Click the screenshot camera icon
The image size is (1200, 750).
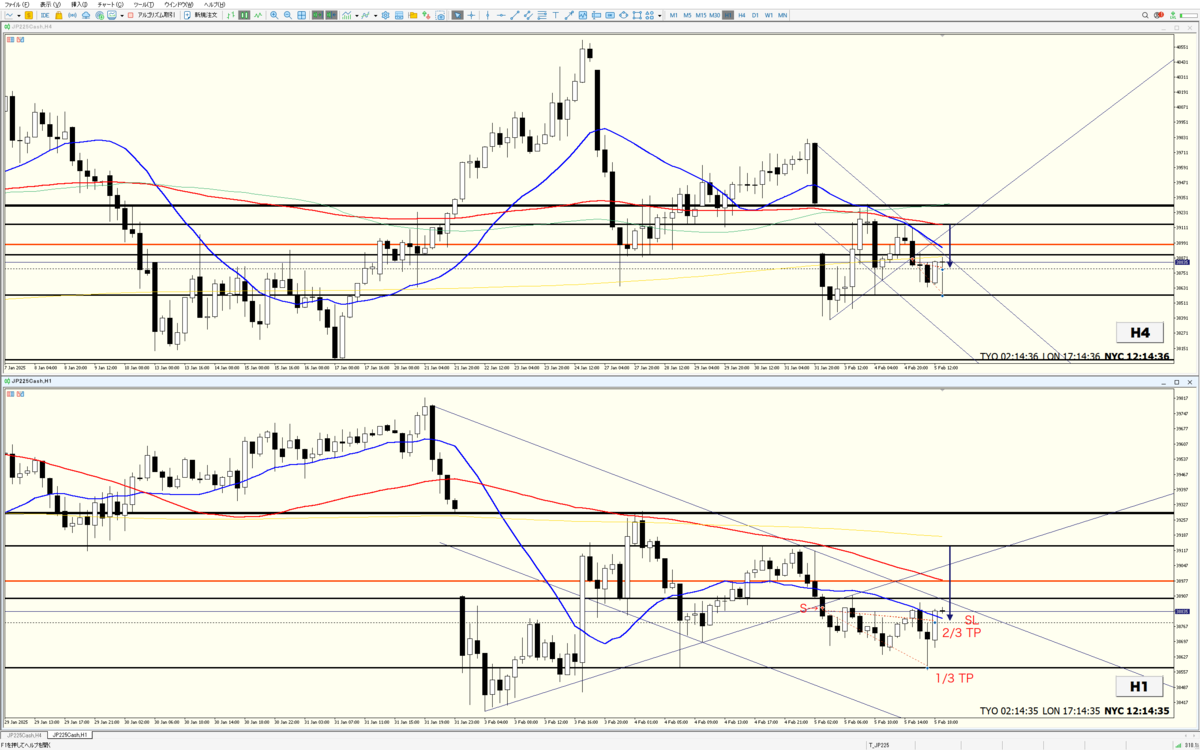(x=440, y=15)
